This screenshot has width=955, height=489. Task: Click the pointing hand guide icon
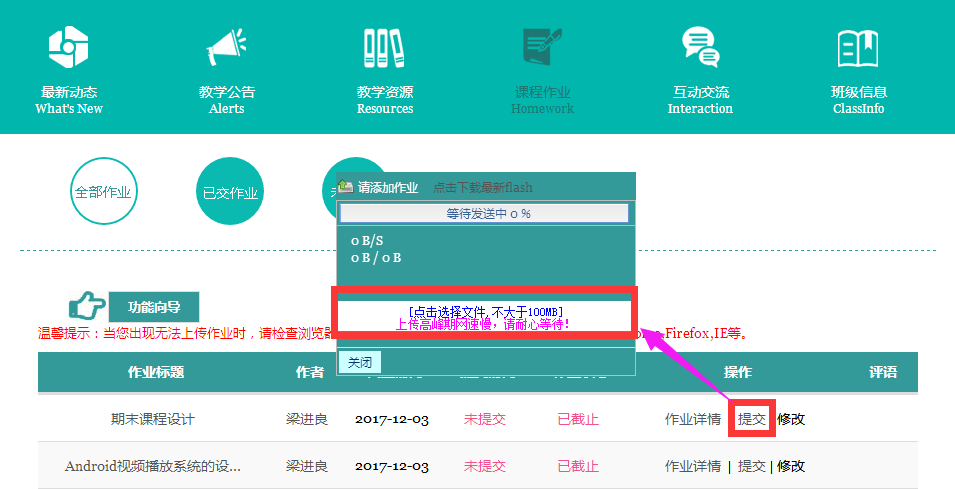pos(87,307)
